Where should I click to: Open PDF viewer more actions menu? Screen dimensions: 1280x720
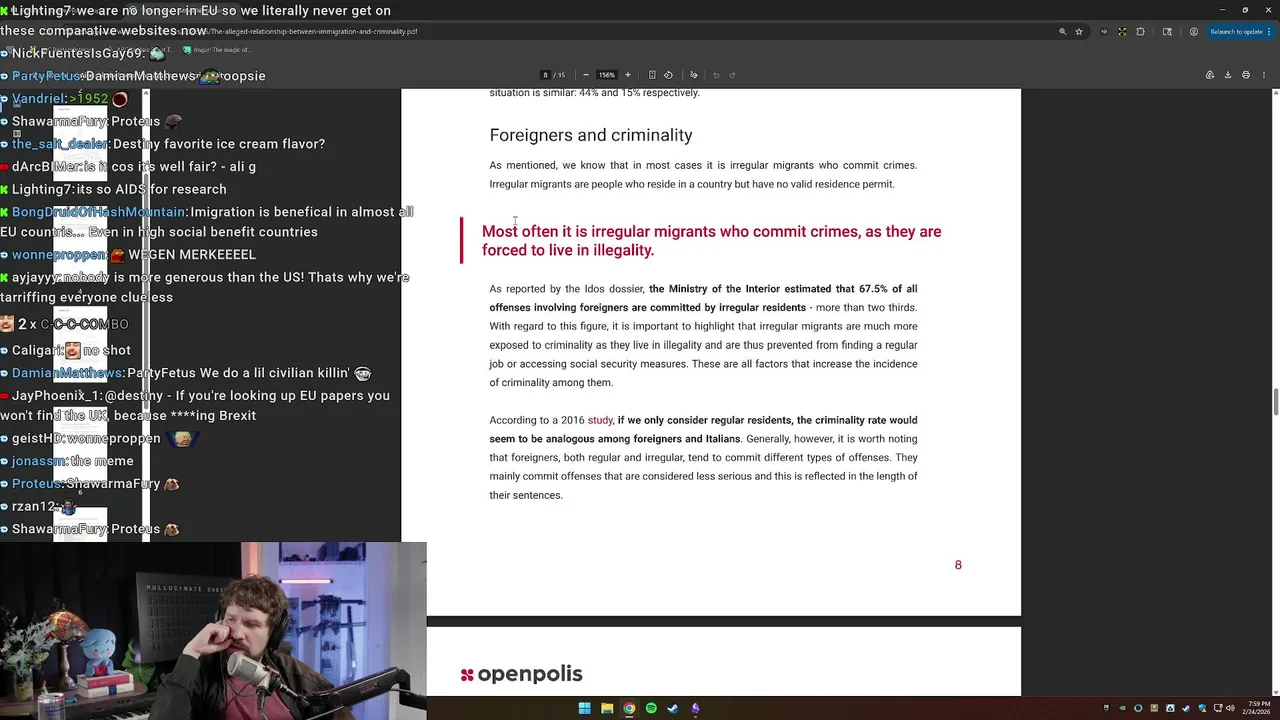[1264, 75]
